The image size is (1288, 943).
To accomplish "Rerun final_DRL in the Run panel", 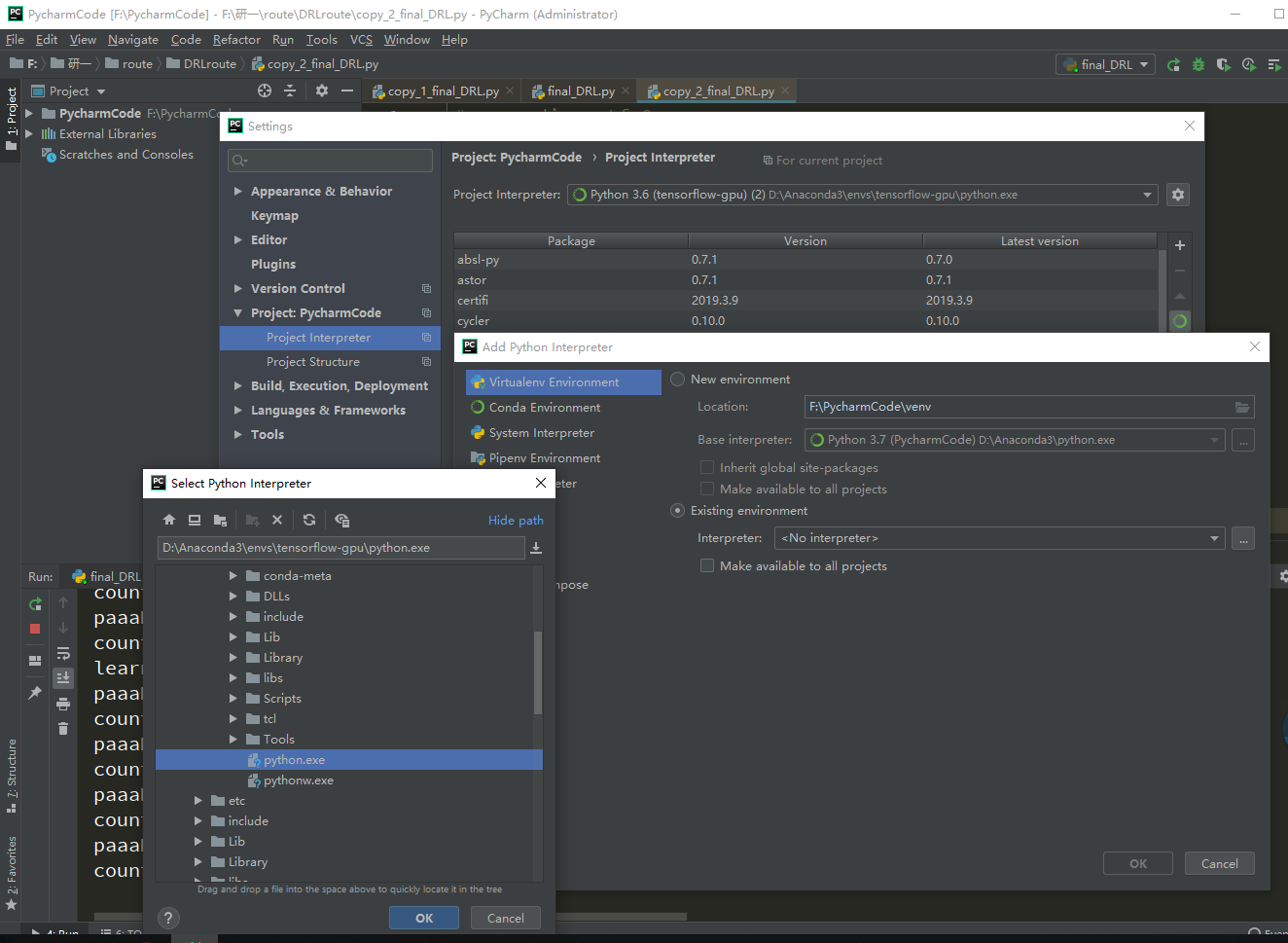I will pyautogui.click(x=35, y=604).
